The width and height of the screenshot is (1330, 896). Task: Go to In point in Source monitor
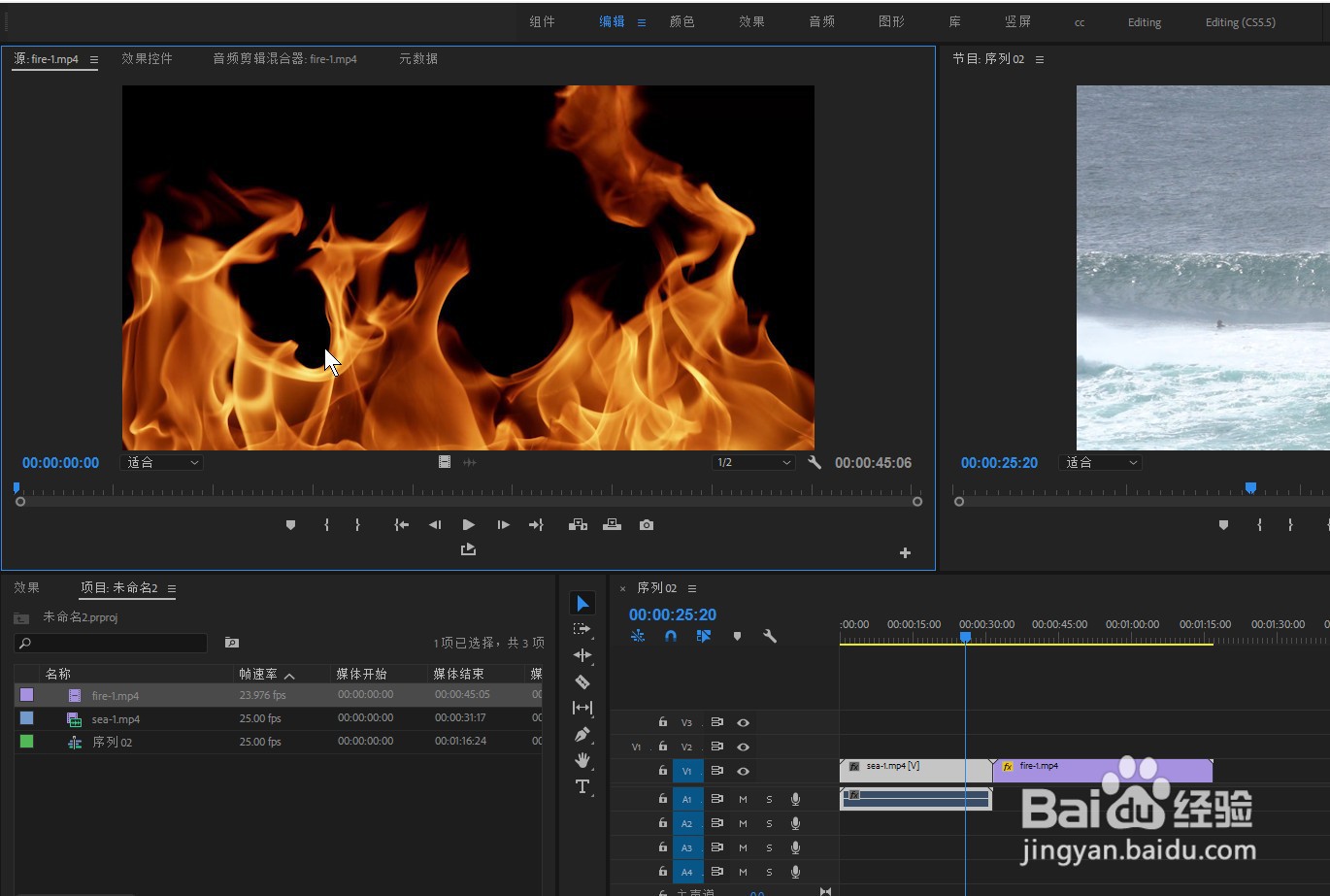[x=401, y=525]
